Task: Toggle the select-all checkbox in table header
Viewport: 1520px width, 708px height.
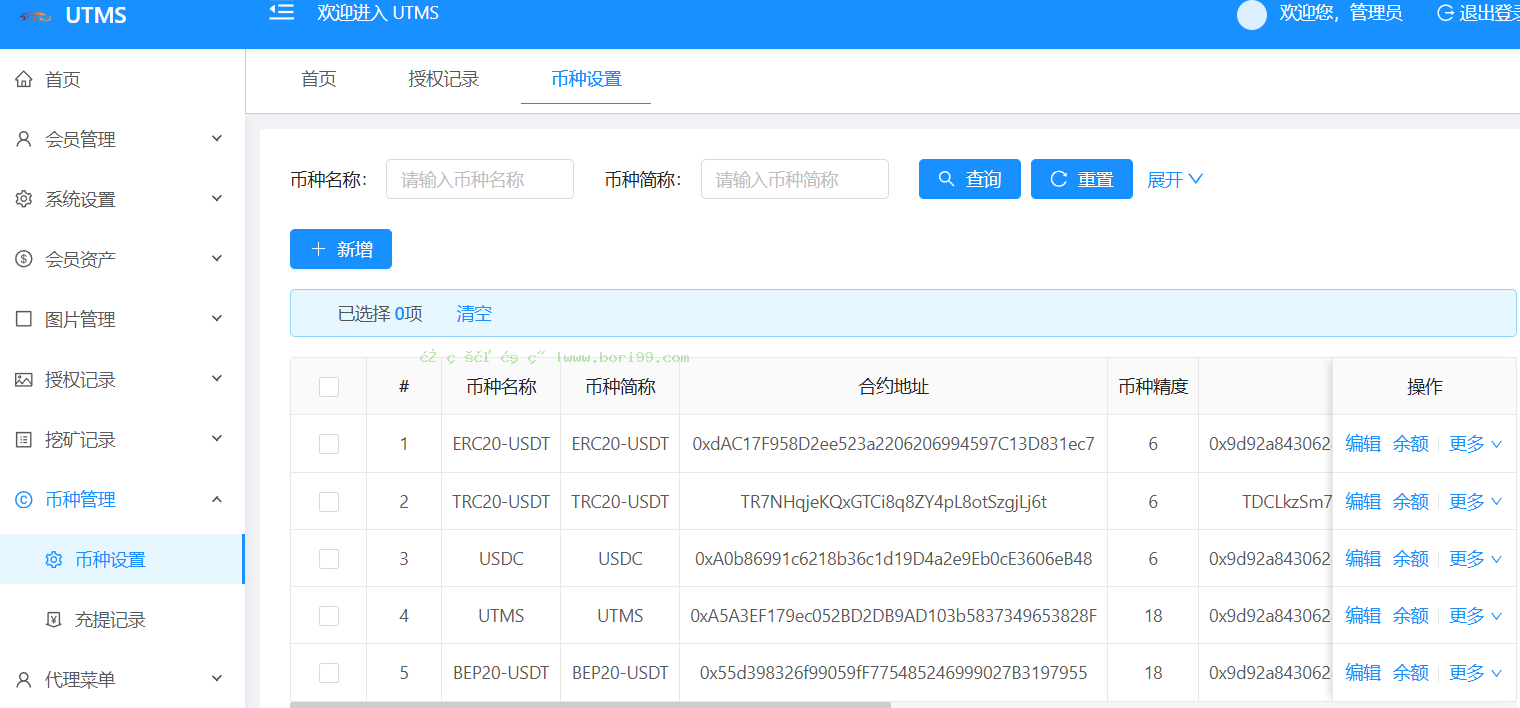Action: [329, 387]
